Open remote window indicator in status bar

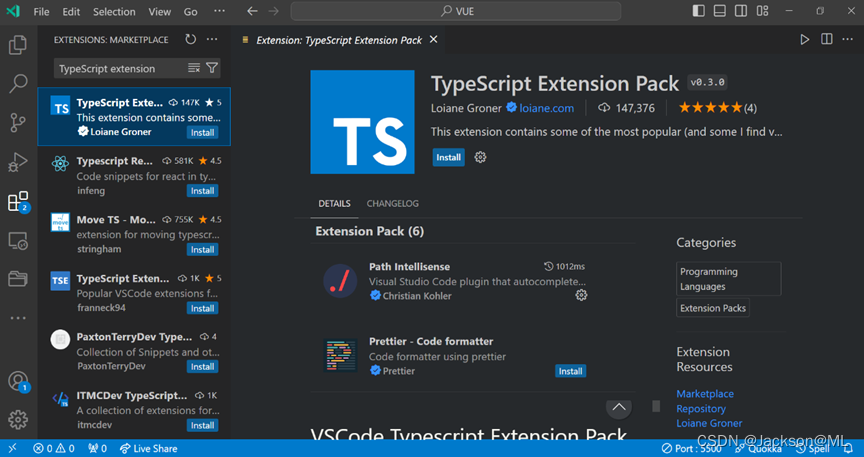(13, 448)
